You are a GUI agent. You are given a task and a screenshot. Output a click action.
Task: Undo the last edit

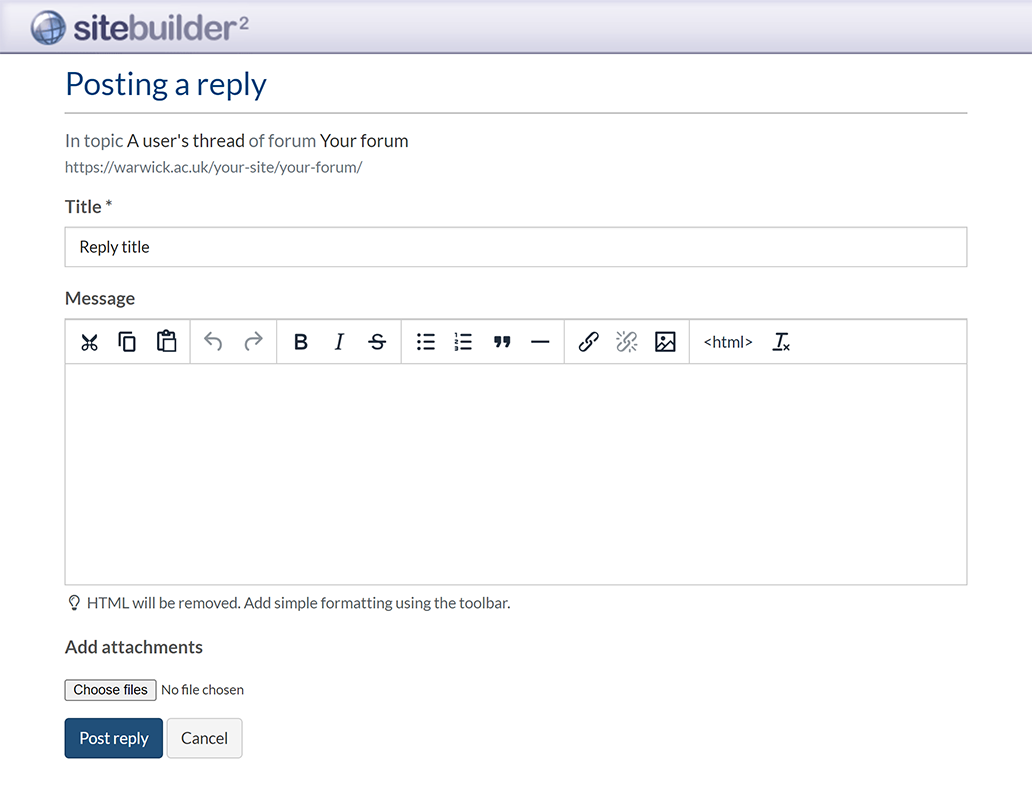[213, 342]
